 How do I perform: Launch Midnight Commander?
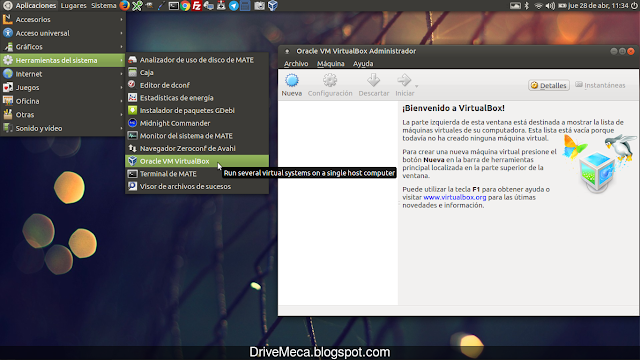197,123
